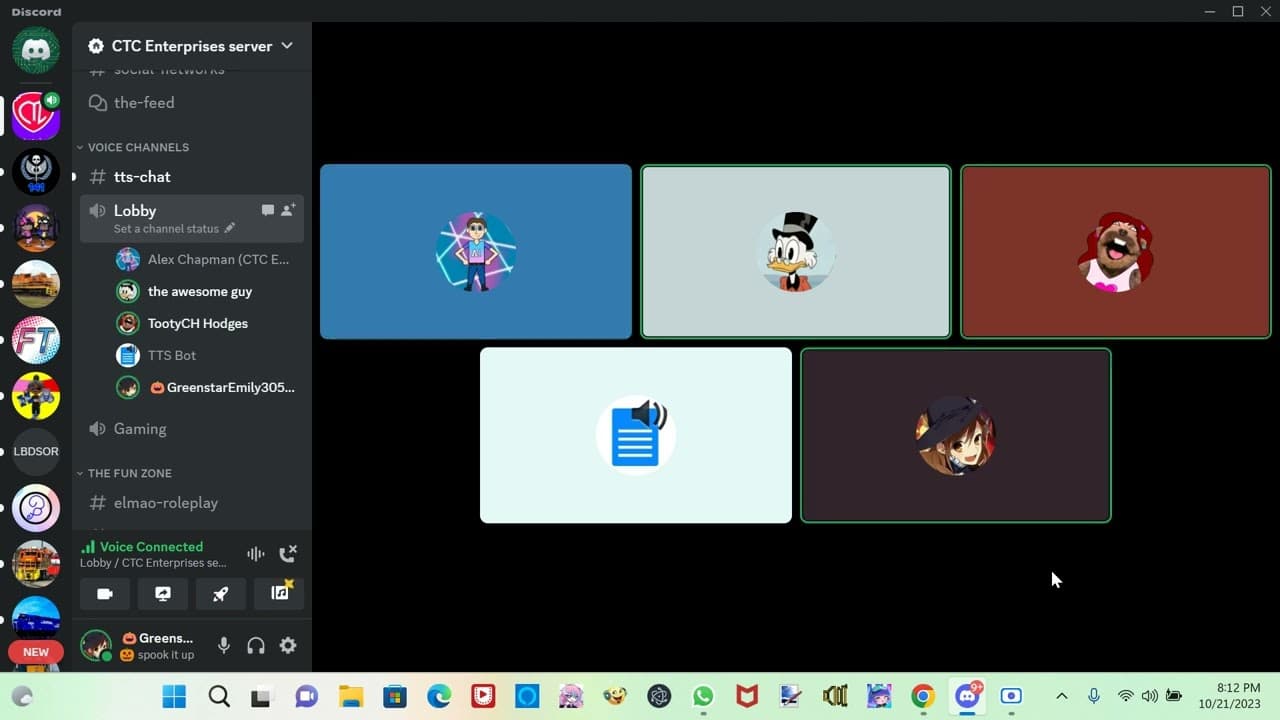
Task: Select GreenstarEmily305 in voice members
Action: pyautogui.click(x=208, y=388)
